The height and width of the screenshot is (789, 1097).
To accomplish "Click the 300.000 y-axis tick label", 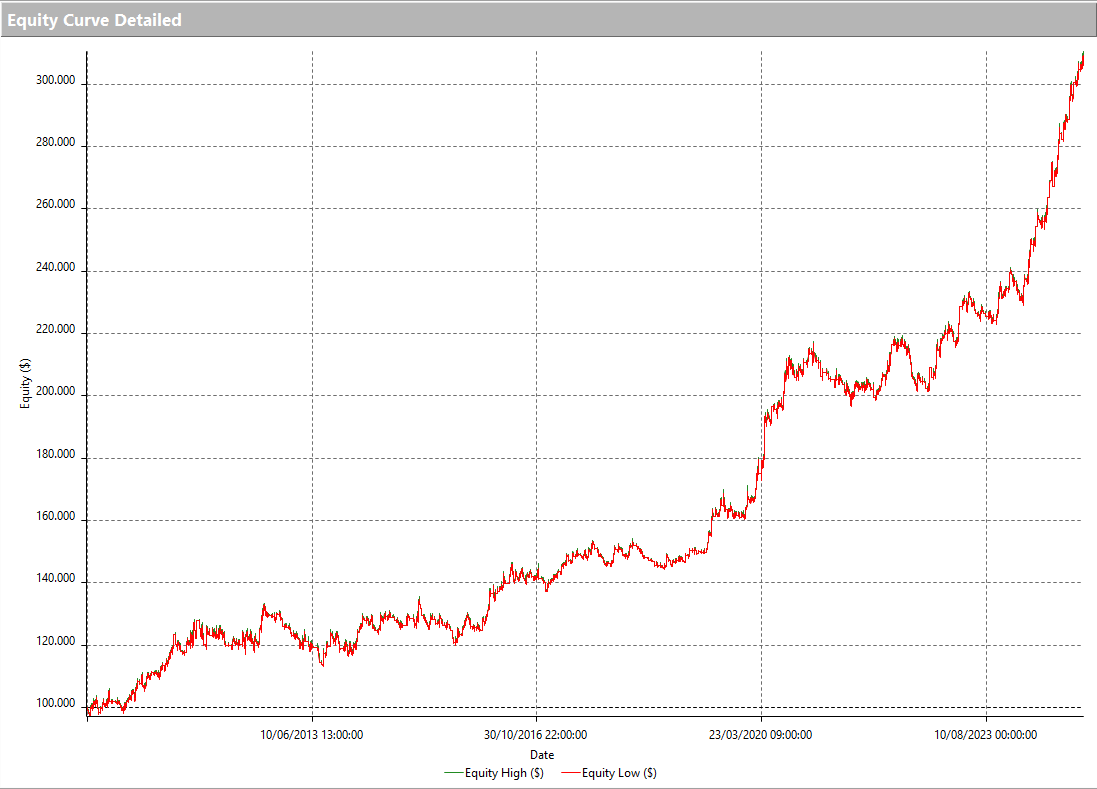I will pos(57,79).
